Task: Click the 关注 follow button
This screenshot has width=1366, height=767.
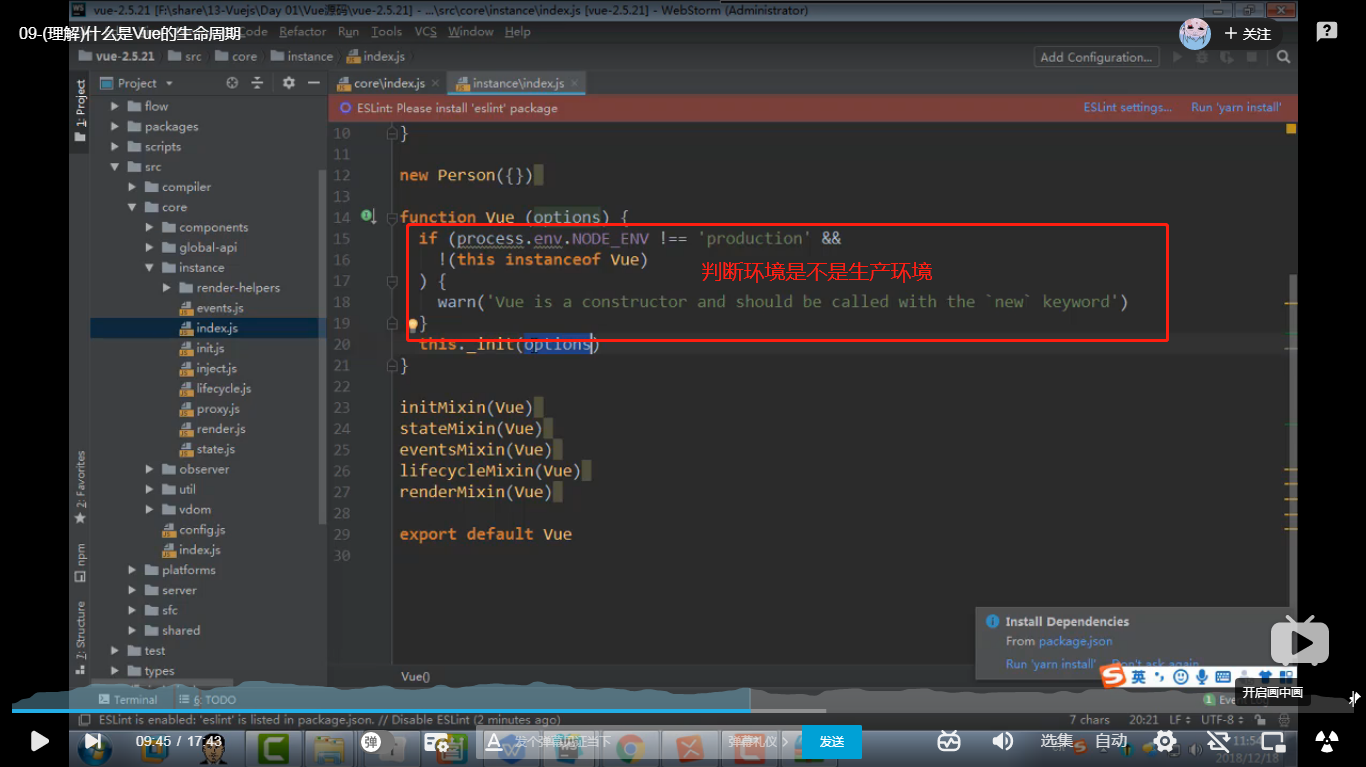Action: [x=1248, y=34]
